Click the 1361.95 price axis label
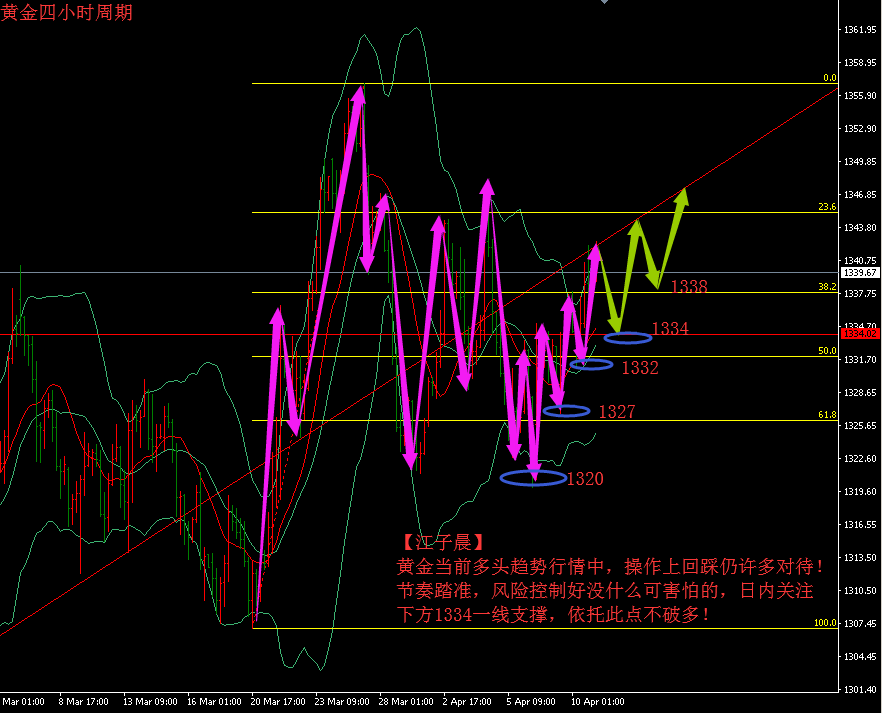 click(860, 30)
